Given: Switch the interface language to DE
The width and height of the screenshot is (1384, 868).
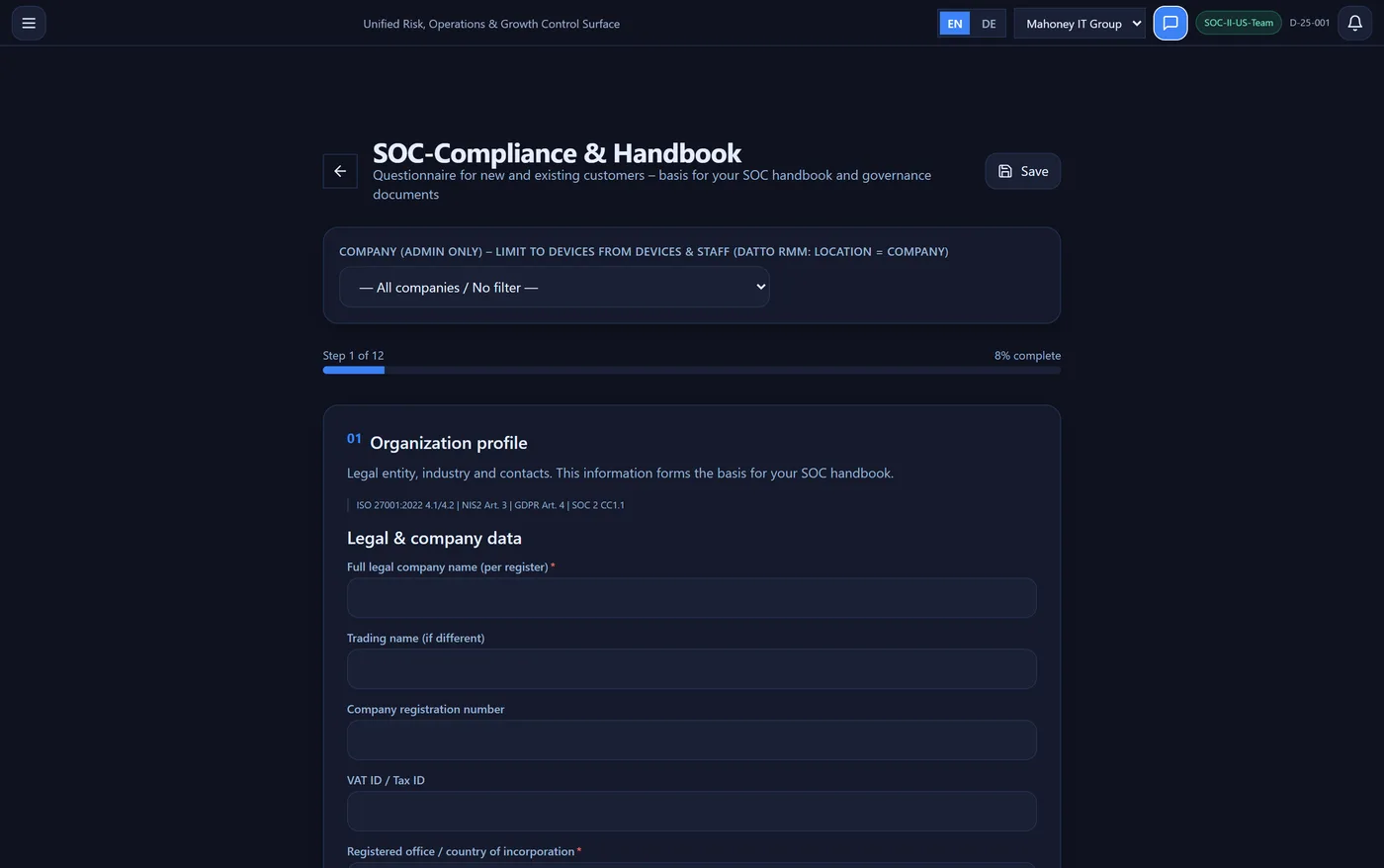Looking at the screenshot, I should click(x=989, y=23).
